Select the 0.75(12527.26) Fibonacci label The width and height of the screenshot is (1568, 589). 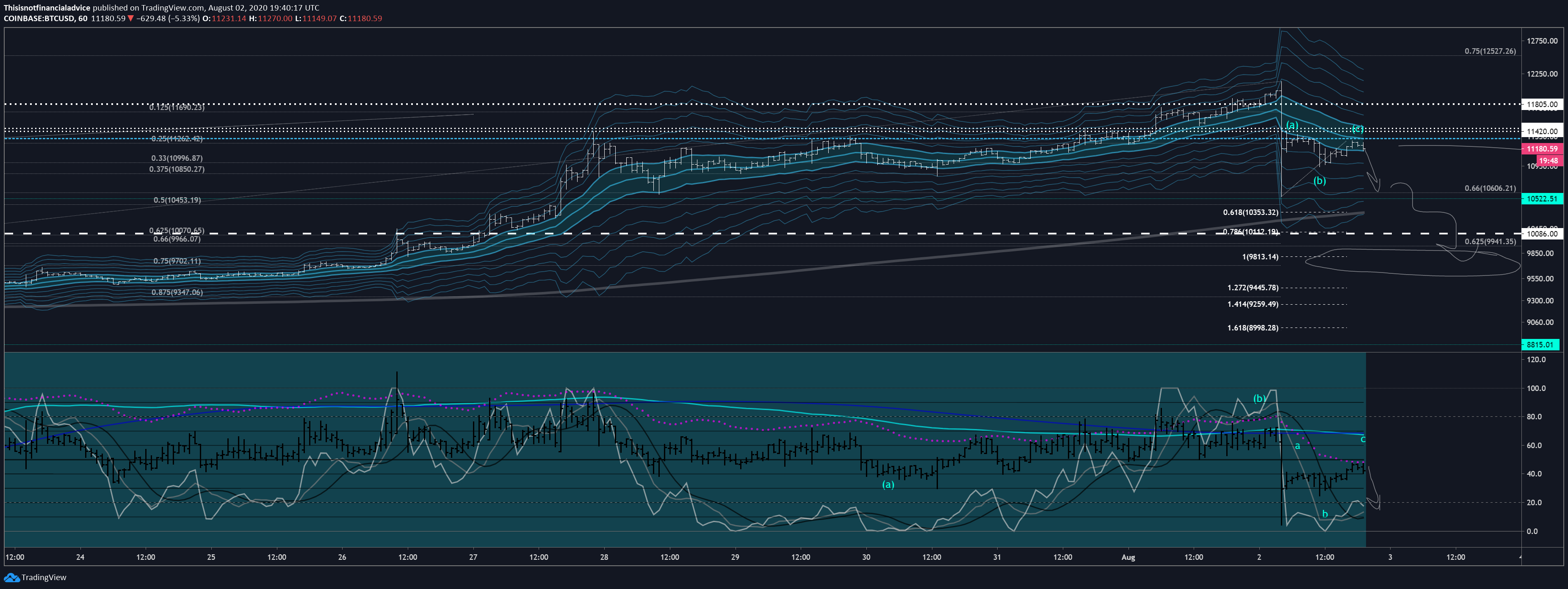pyautogui.click(x=1490, y=51)
